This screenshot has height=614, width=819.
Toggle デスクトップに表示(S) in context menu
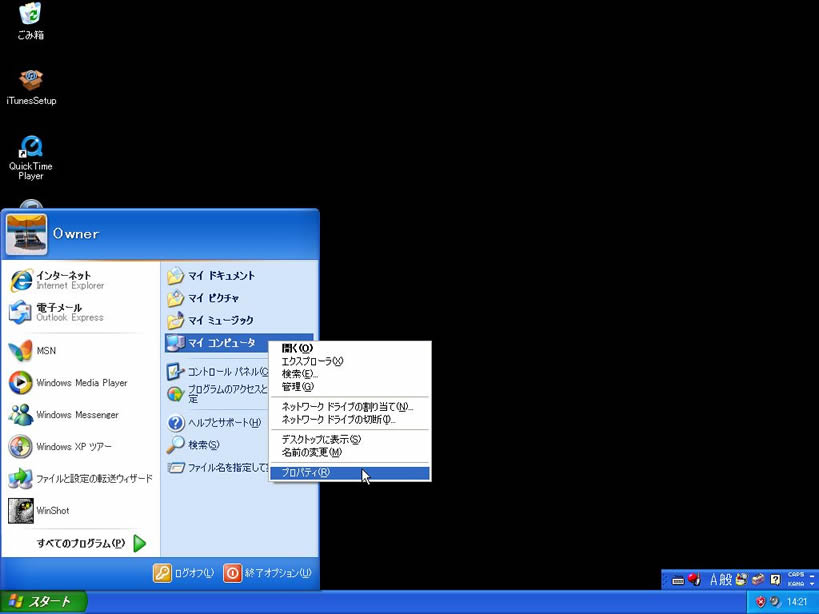coord(349,440)
